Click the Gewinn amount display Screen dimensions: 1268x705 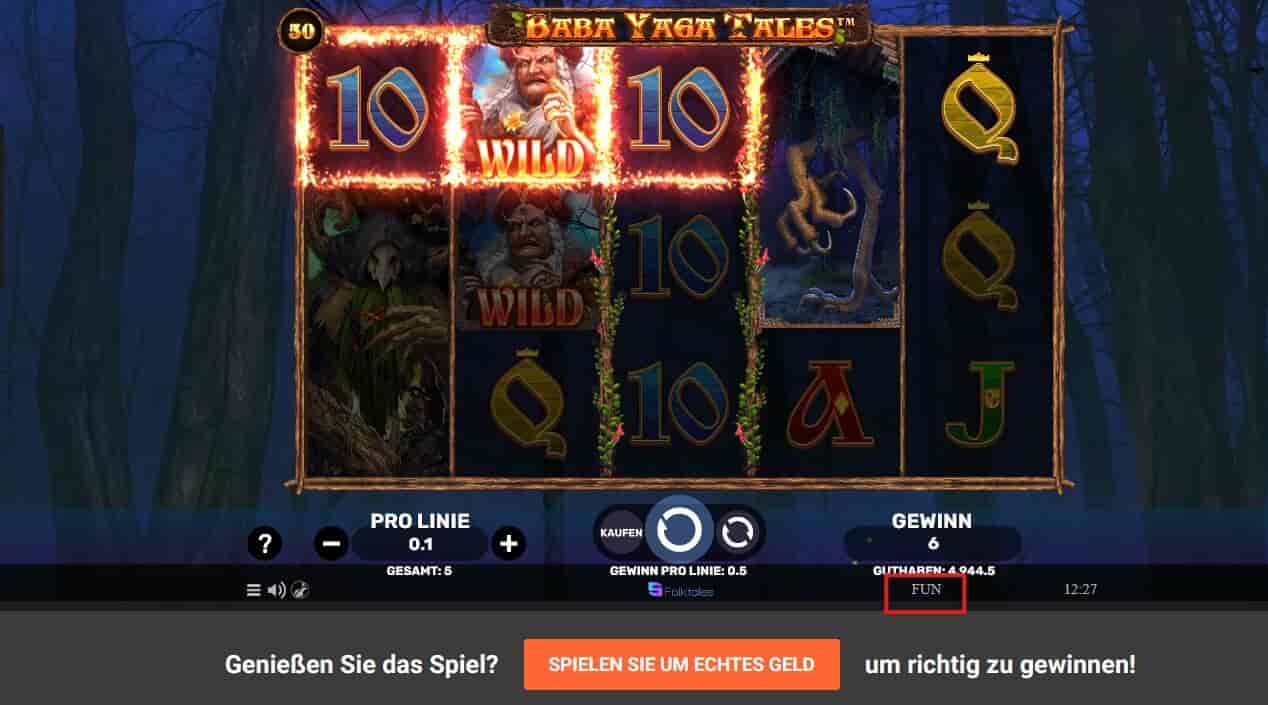[932, 544]
